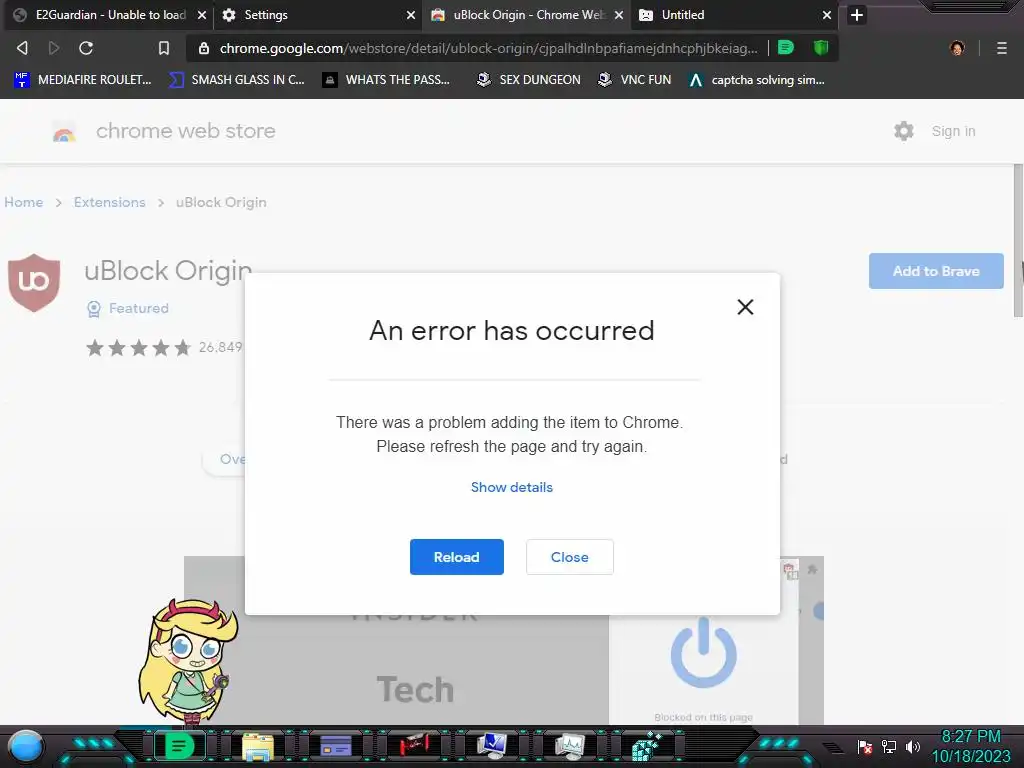1024x768 pixels.
Task: Open the Brave Shields icon
Action: click(x=821, y=48)
